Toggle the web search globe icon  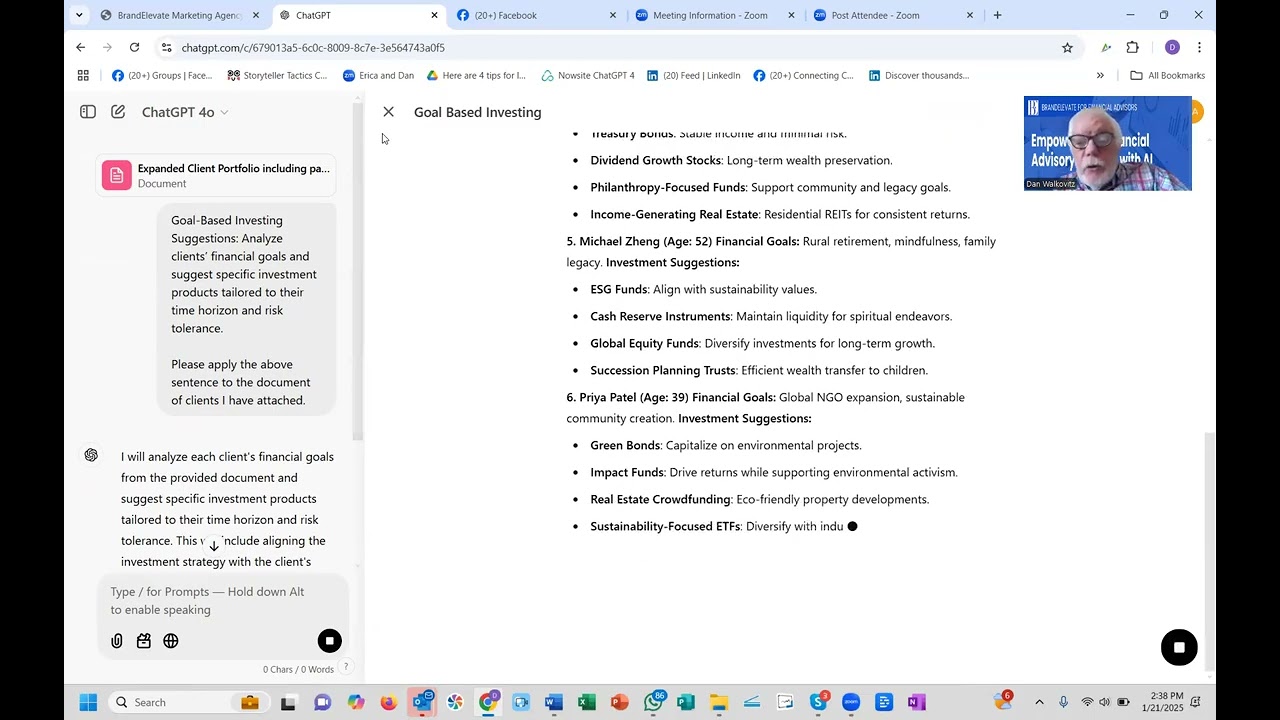coord(171,641)
